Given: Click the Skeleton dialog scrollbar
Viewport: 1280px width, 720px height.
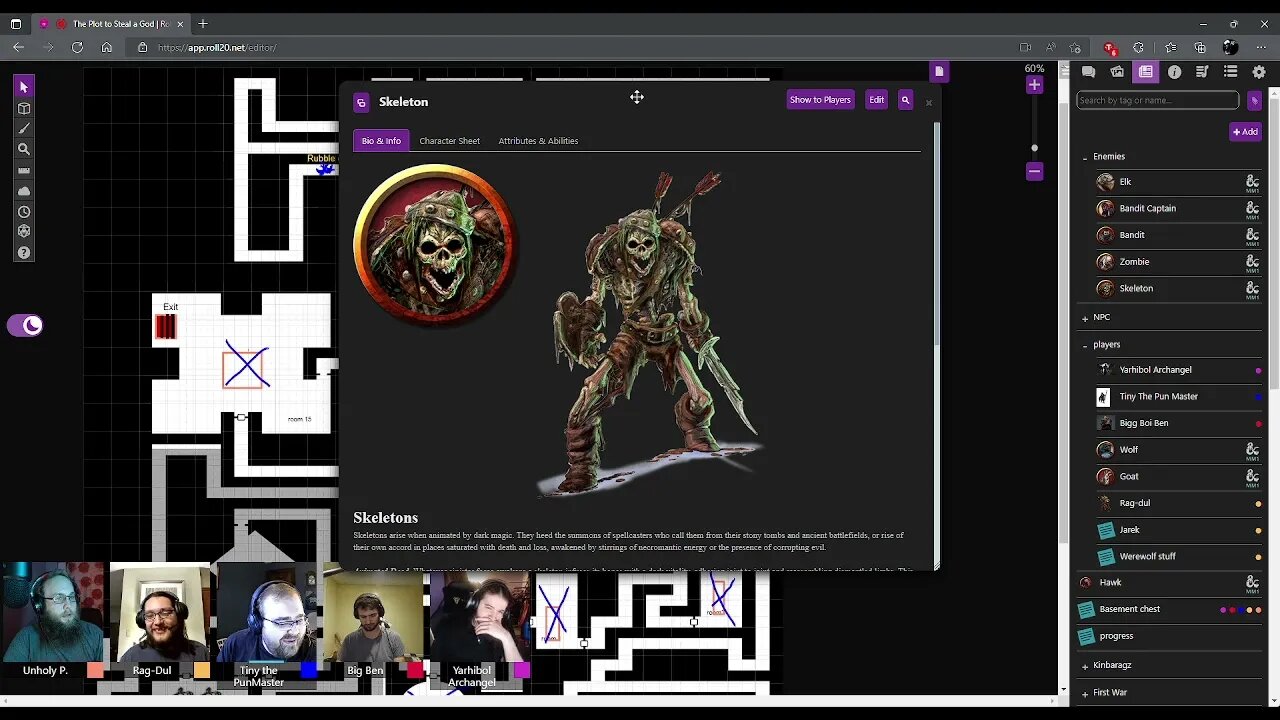Looking at the screenshot, I should point(937,235).
